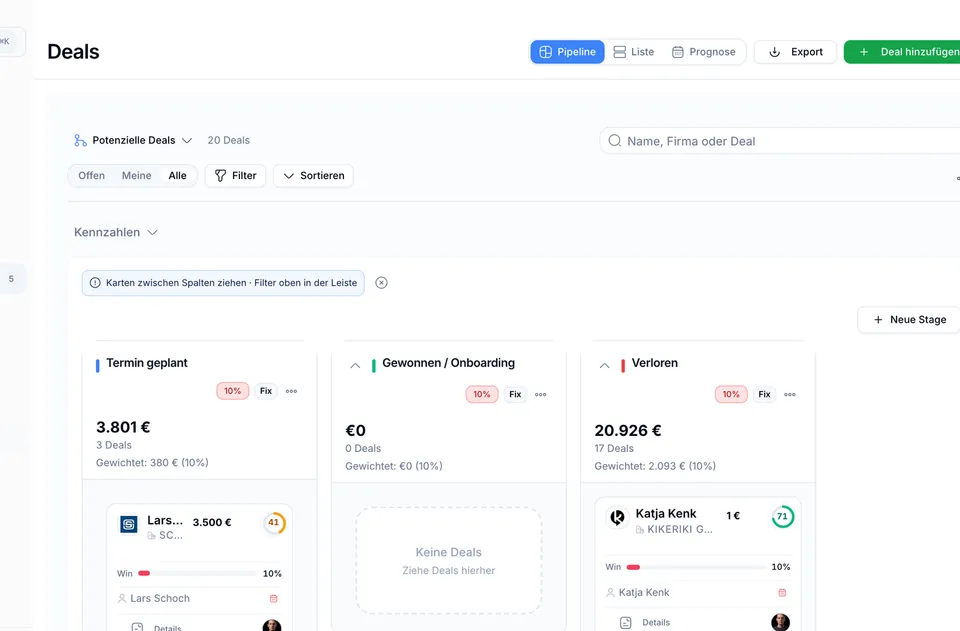Click the KIKERIKI logo on Katja Kenk card
The image size is (960, 631).
click(x=617, y=518)
